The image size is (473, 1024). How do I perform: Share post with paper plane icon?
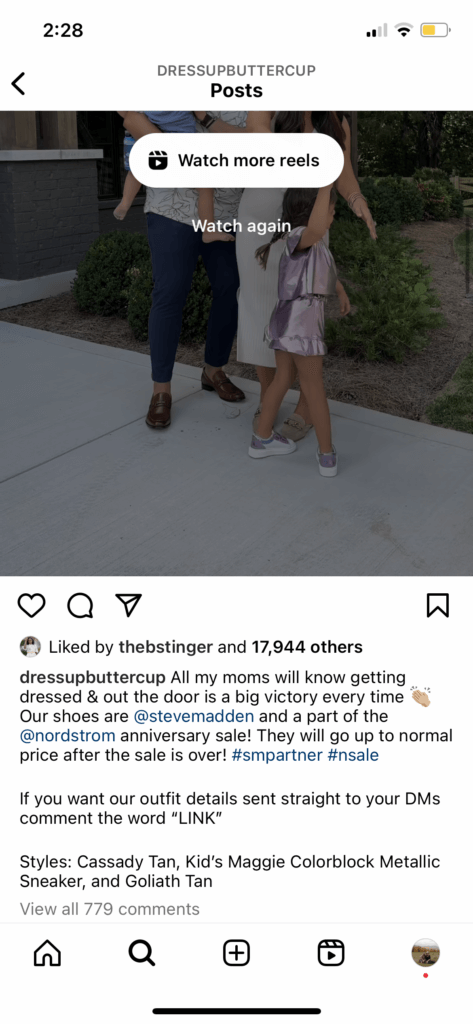pyautogui.click(x=129, y=605)
